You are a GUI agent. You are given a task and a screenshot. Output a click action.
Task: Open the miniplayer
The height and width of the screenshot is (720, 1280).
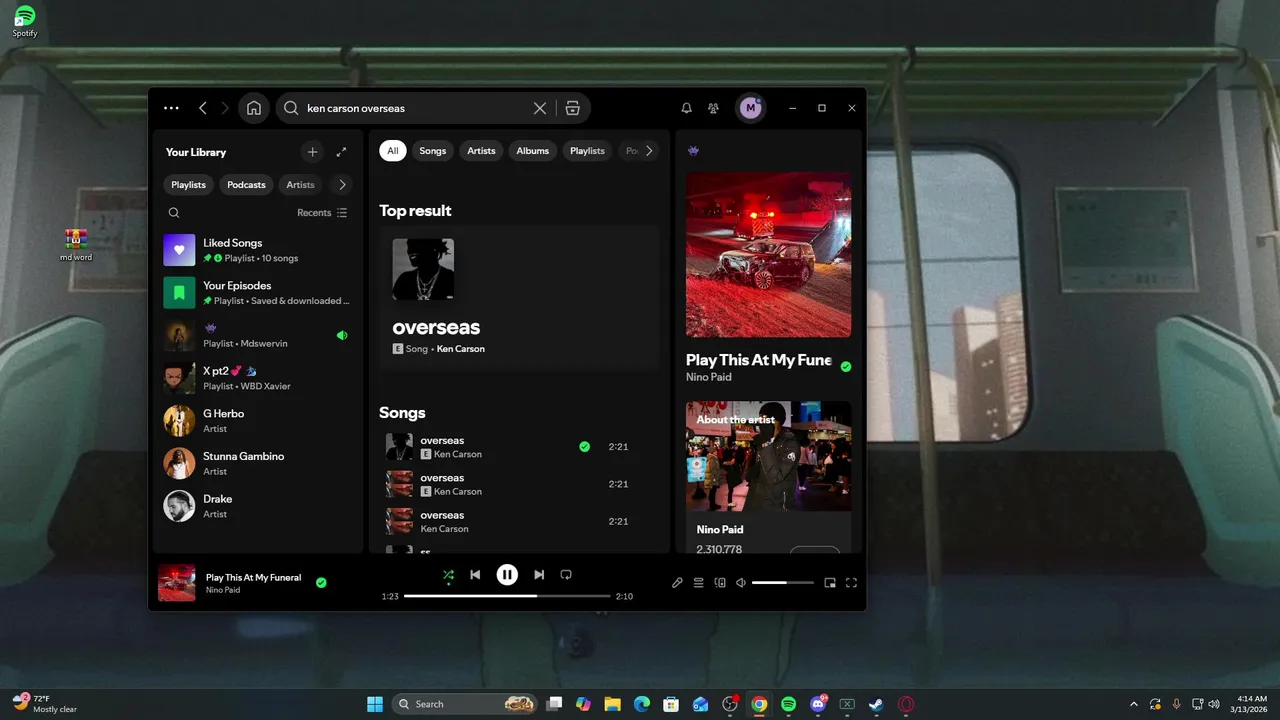(x=830, y=583)
